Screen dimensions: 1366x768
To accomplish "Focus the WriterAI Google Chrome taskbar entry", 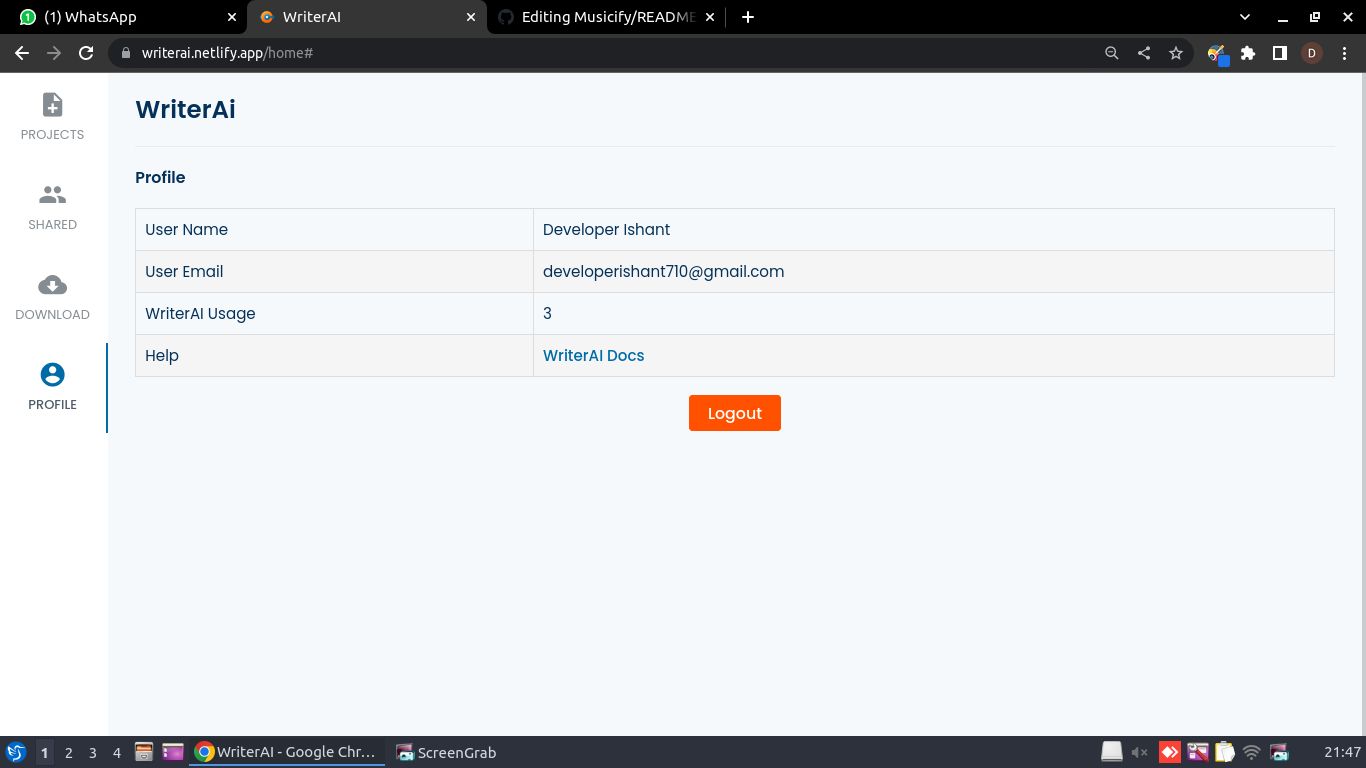I will point(288,752).
